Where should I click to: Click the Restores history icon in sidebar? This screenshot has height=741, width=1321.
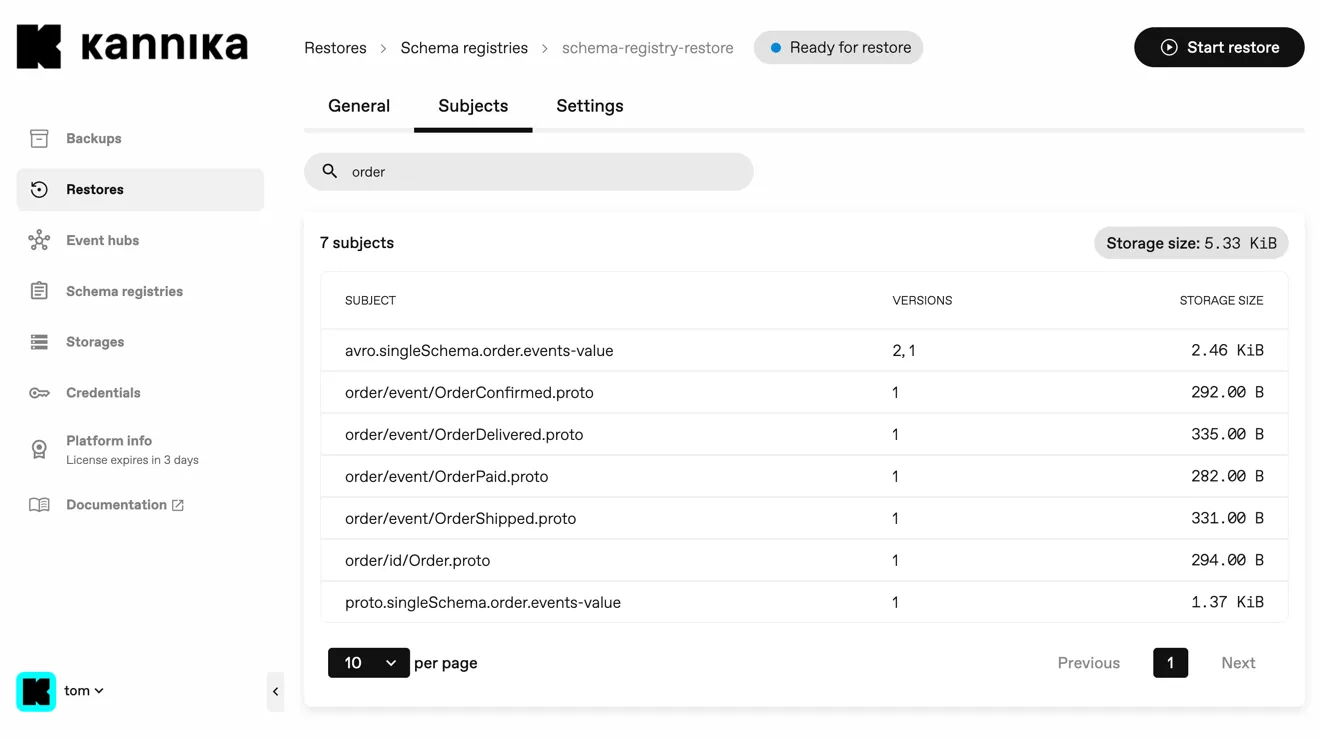(x=39, y=189)
